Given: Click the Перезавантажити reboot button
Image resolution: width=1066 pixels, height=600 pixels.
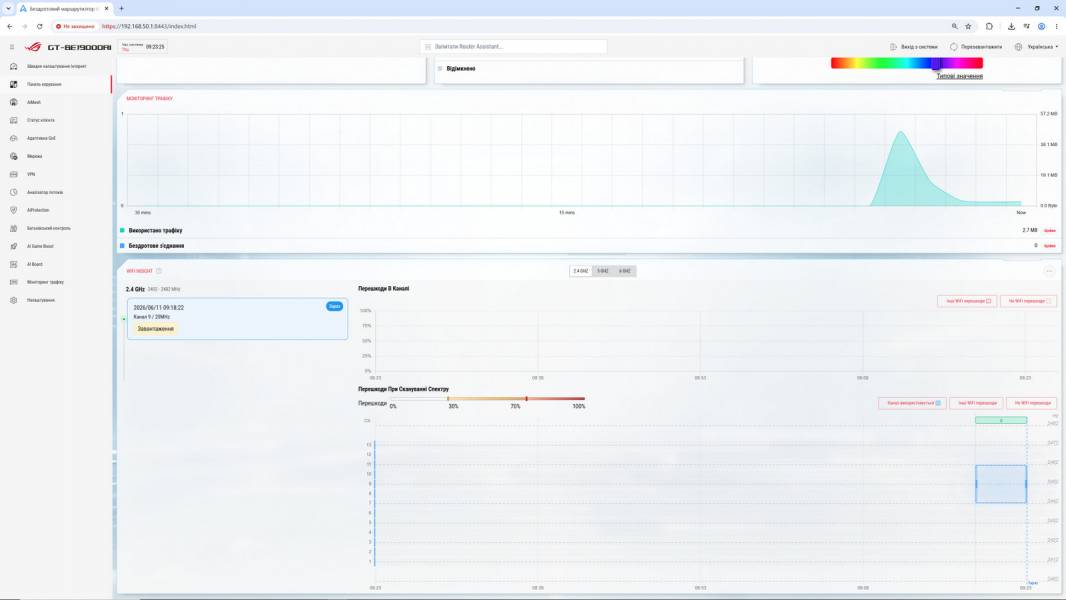Looking at the screenshot, I should tap(976, 47).
